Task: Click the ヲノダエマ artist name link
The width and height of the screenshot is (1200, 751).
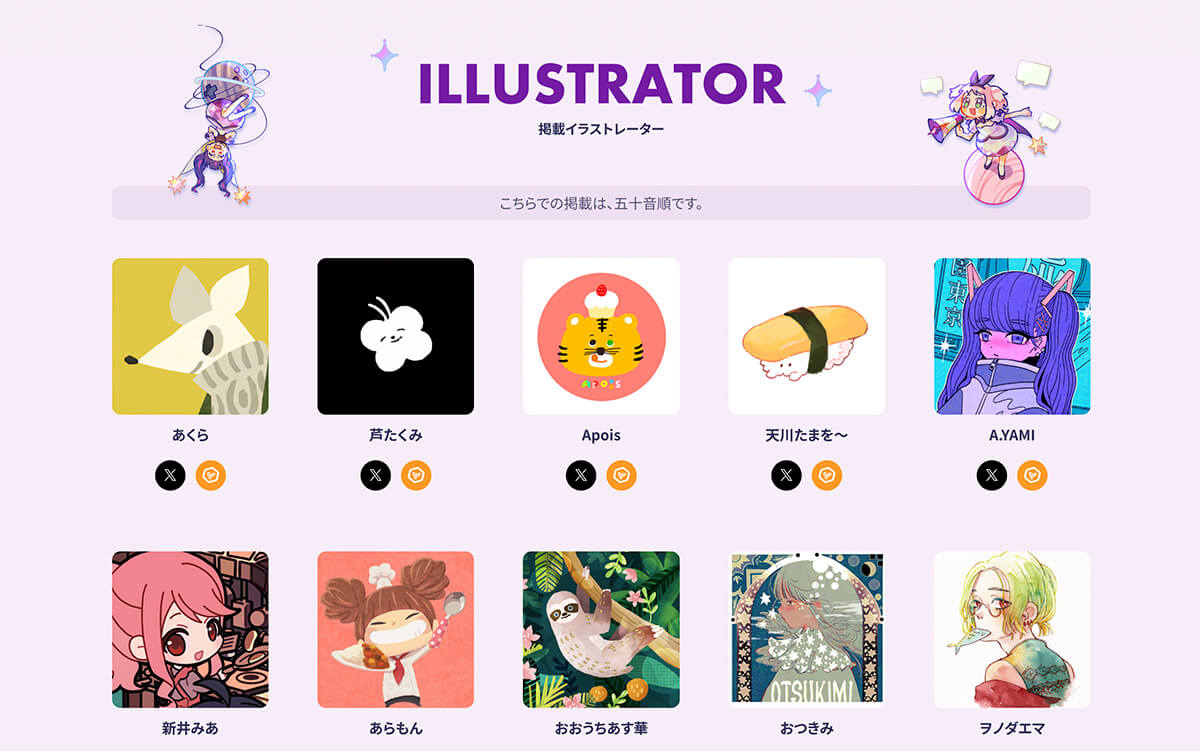Action: pyautogui.click(x=1012, y=729)
